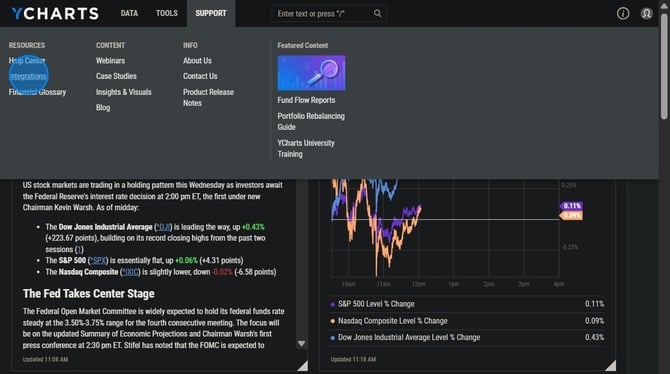Select S&P 500 Level % Change row

[x=467, y=304]
